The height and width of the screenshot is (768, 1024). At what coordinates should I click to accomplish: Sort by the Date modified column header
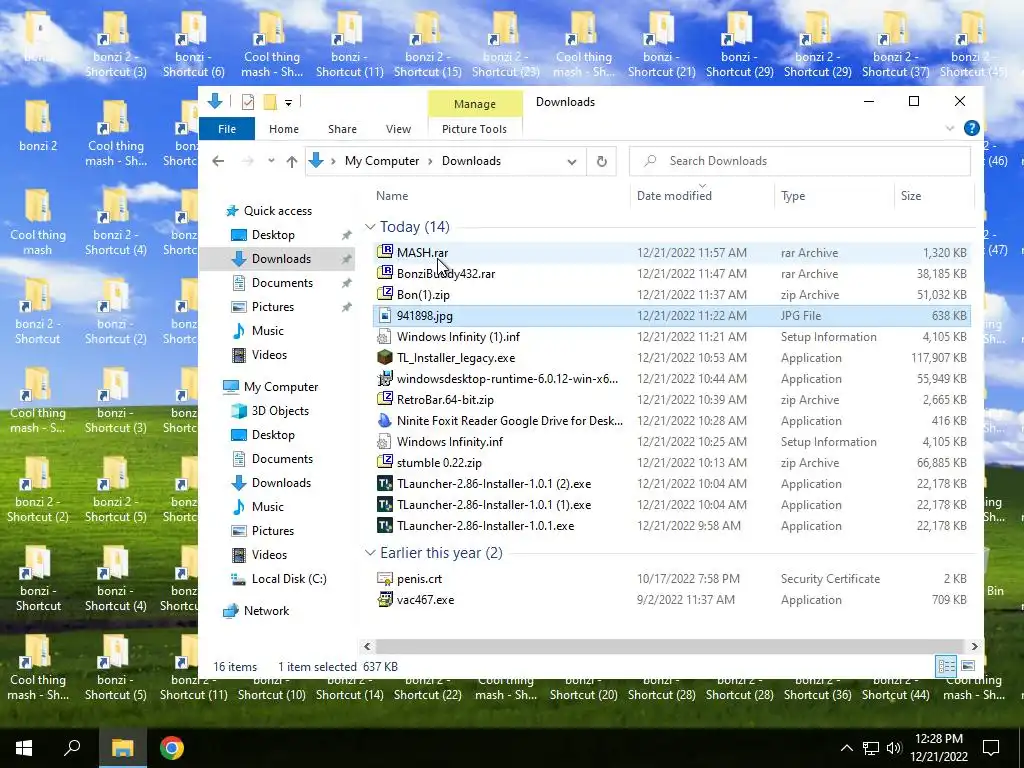674,196
